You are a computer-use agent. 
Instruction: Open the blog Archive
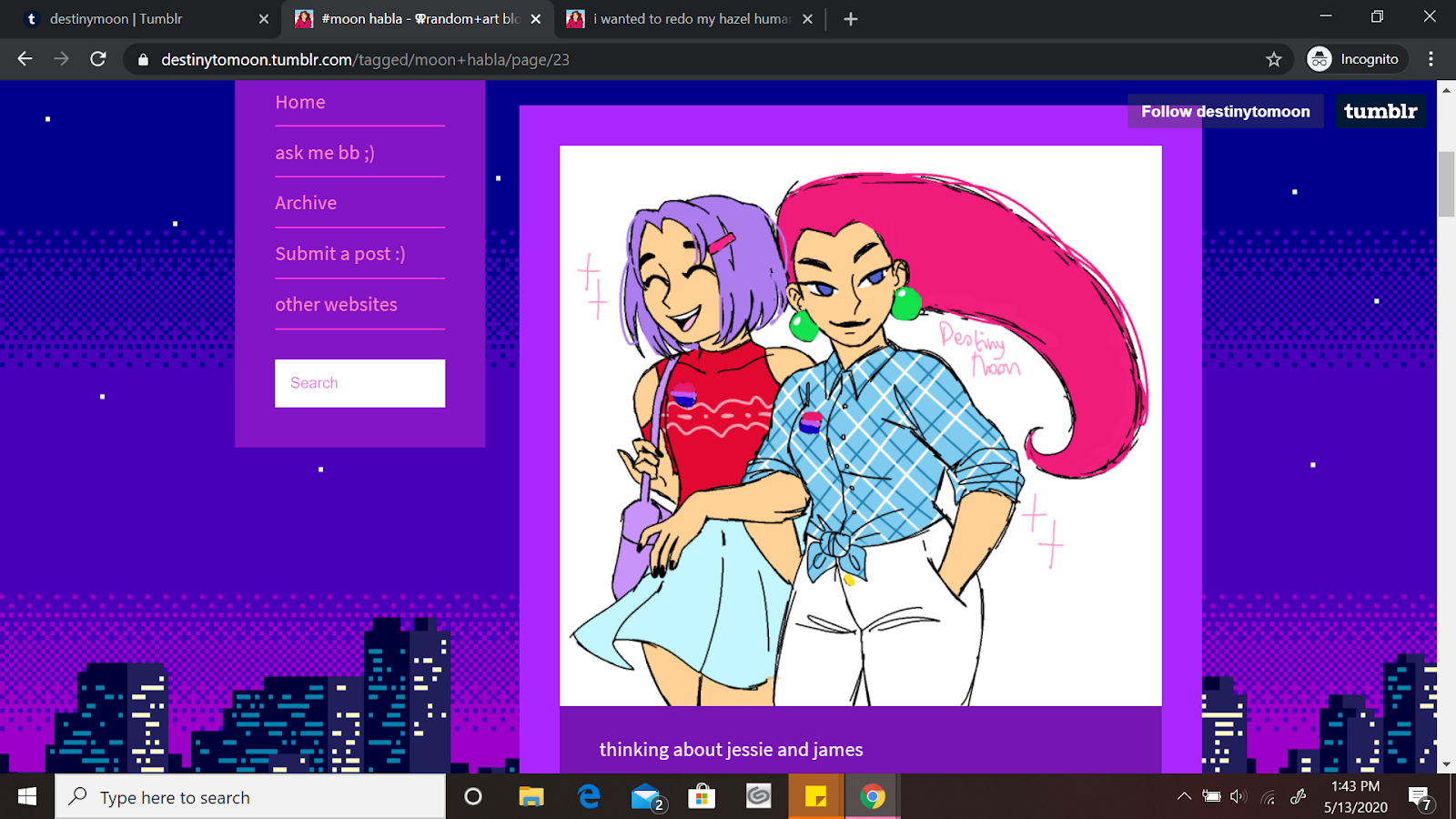click(306, 203)
